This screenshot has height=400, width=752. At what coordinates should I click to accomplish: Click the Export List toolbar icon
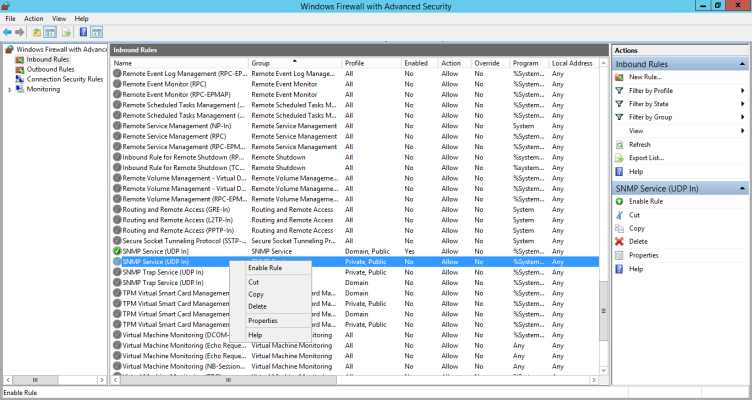(x=65, y=32)
